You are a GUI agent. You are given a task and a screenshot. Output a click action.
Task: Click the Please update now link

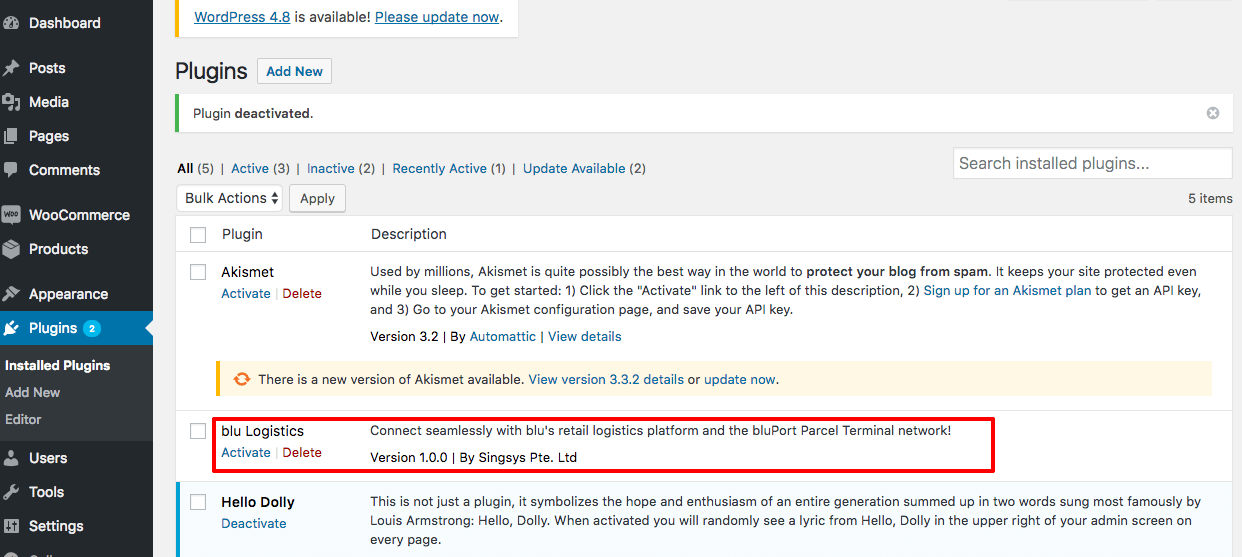(436, 17)
